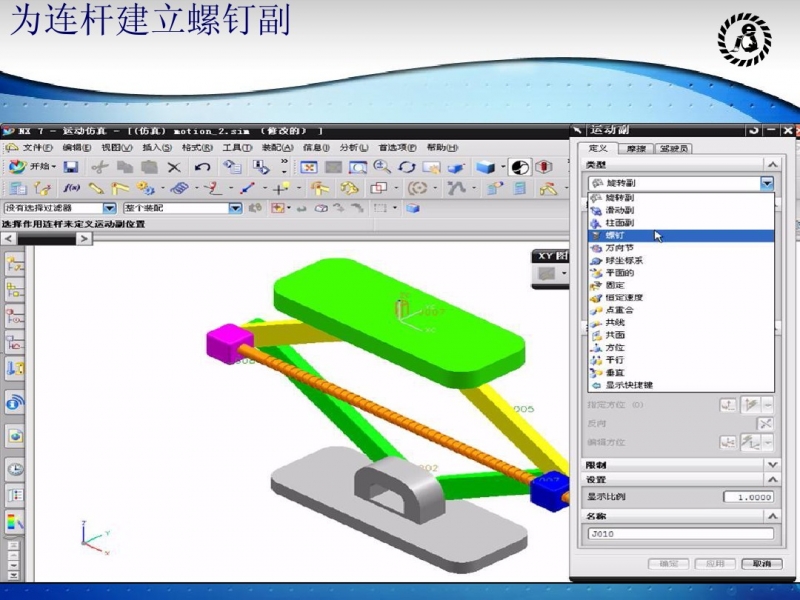Click the reverse direction (反向) icon
This screenshot has width=800, height=600.
click(764, 423)
